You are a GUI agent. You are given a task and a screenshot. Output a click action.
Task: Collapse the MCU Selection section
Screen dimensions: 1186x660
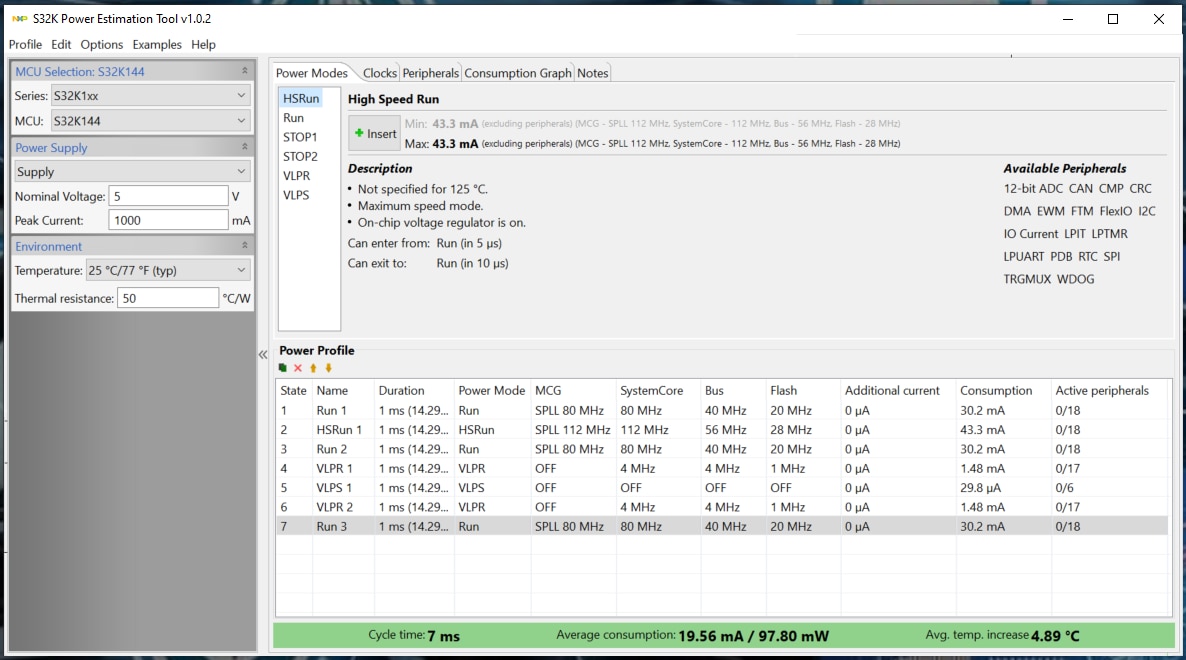point(245,71)
